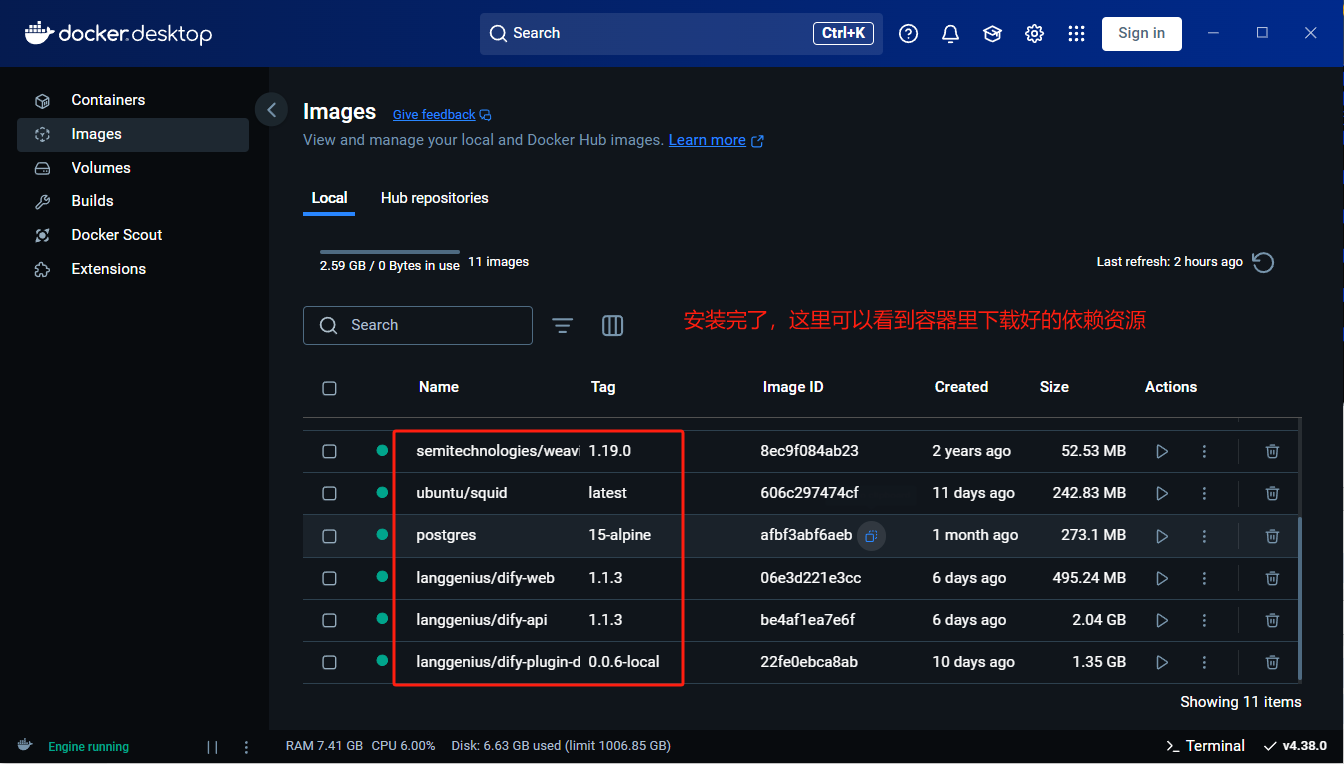Open the Extensions panel
Image resolution: width=1344 pixels, height=764 pixels.
107,268
